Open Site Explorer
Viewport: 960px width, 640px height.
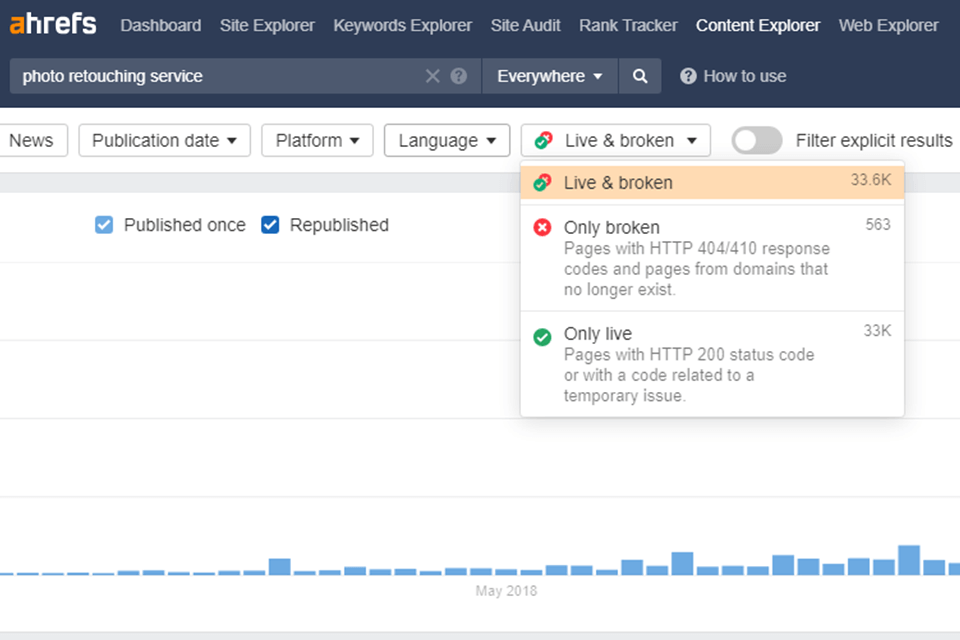(x=267, y=25)
